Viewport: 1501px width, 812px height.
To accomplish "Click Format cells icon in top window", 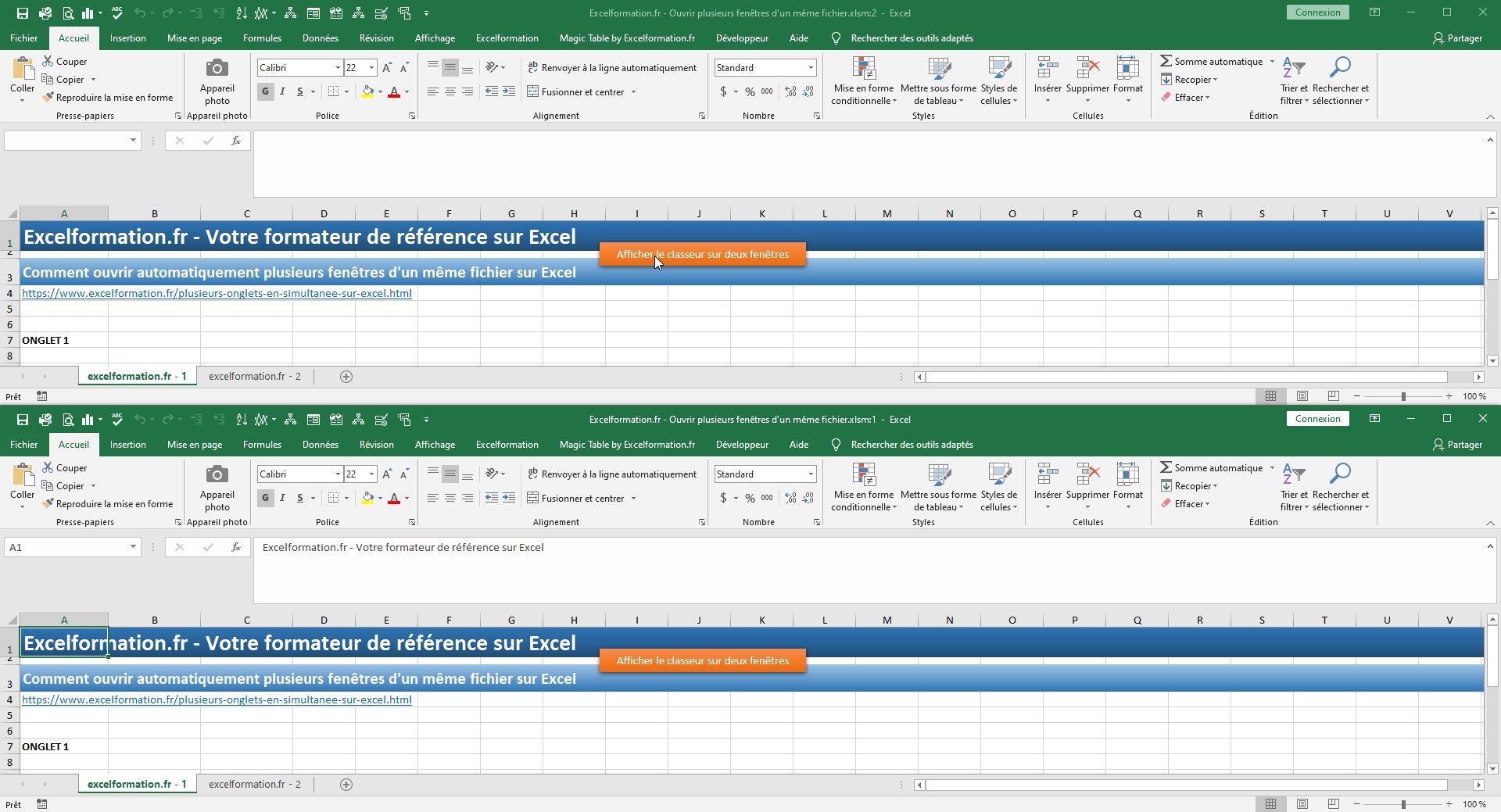I will point(1127,68).
